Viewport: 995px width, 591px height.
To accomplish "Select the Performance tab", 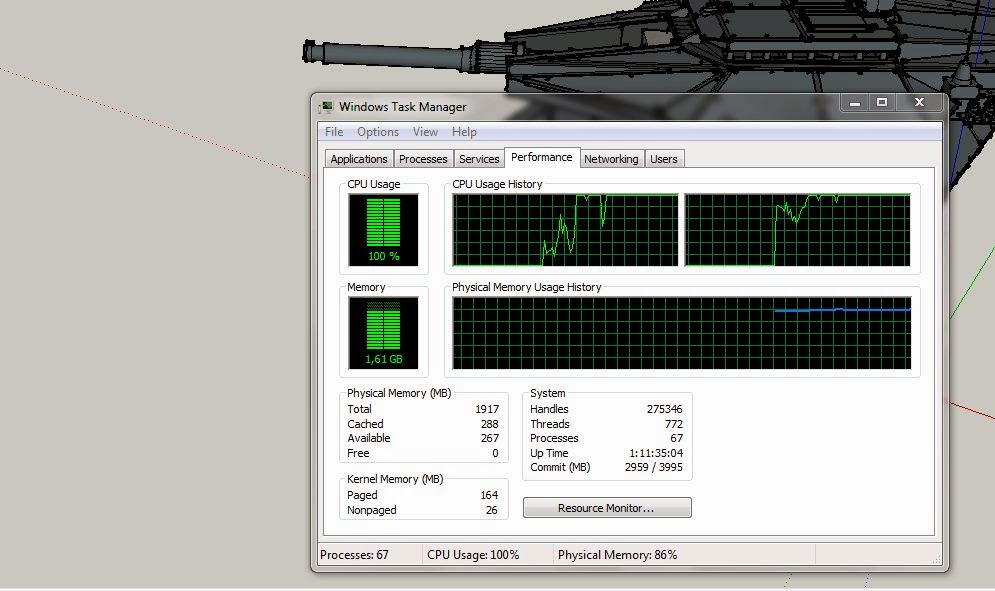I will 541,157.
